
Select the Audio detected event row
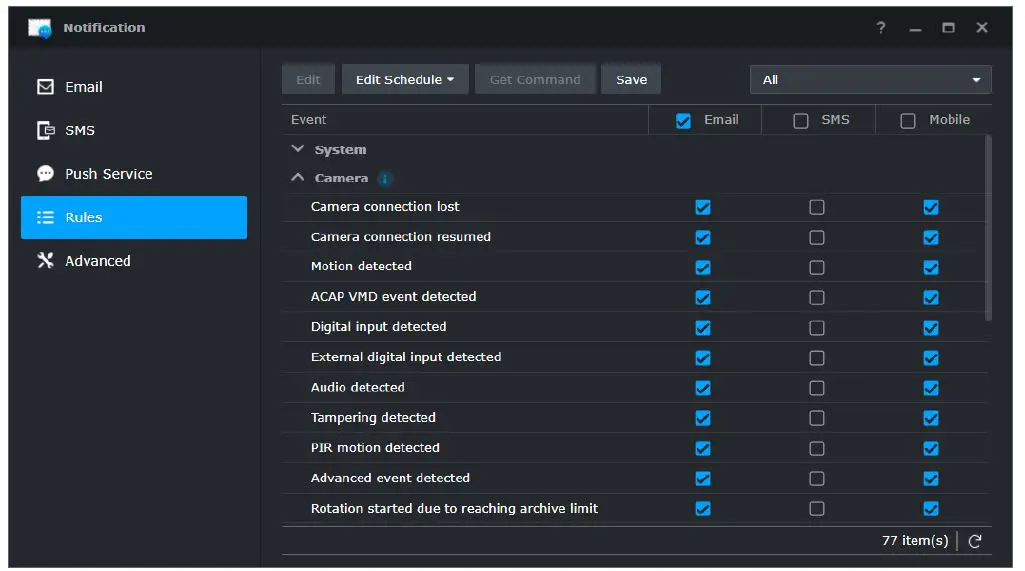[633, 388]
